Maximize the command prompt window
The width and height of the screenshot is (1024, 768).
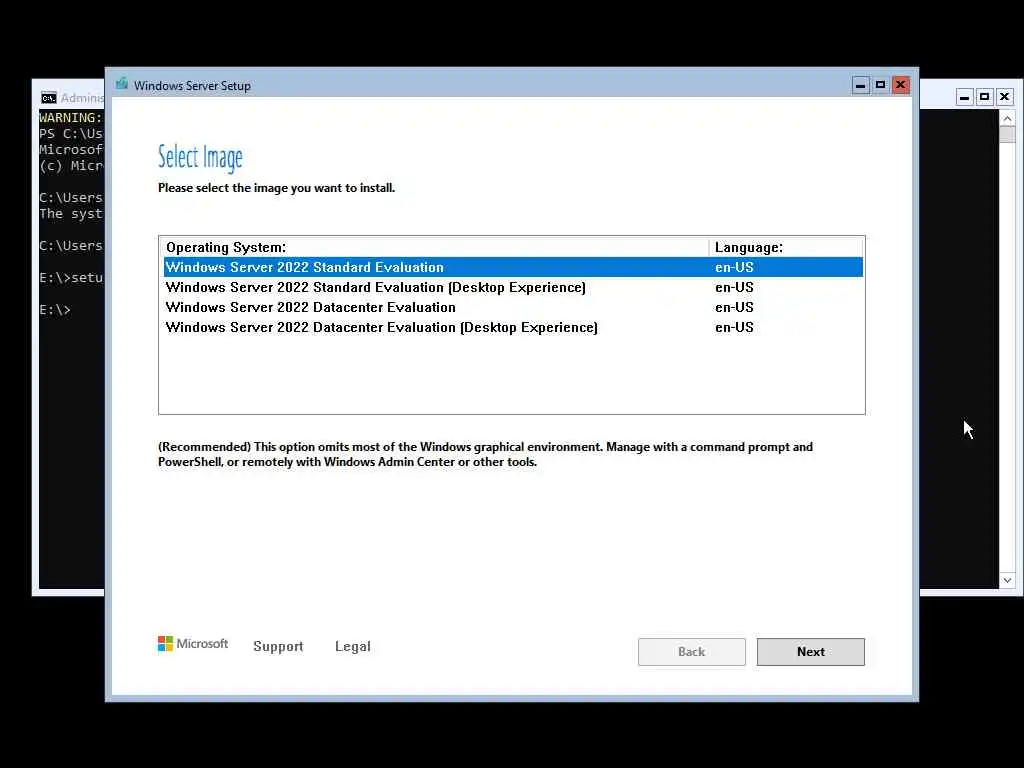984,97
